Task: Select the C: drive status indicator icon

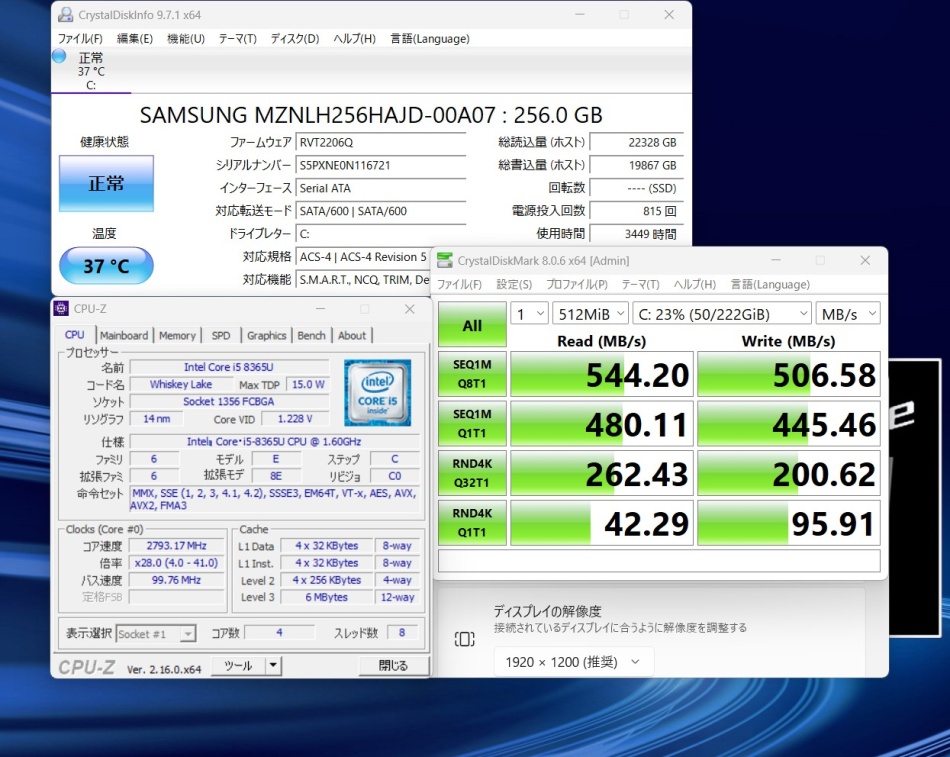Action: pos(59,56)
